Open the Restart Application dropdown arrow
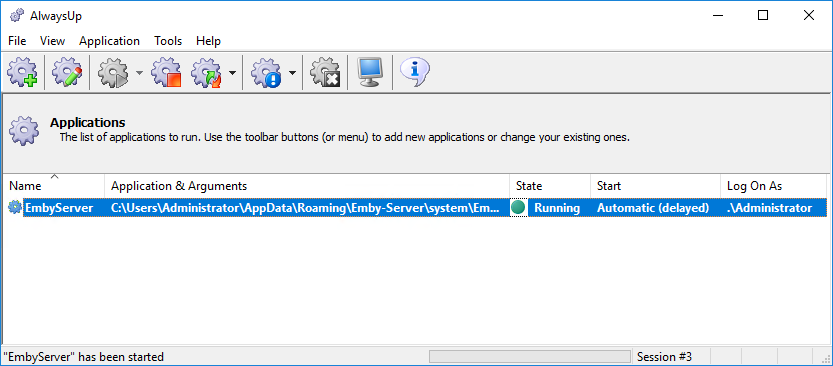The width and height of the screenshot is (833, 366). (x=232, y=73)
